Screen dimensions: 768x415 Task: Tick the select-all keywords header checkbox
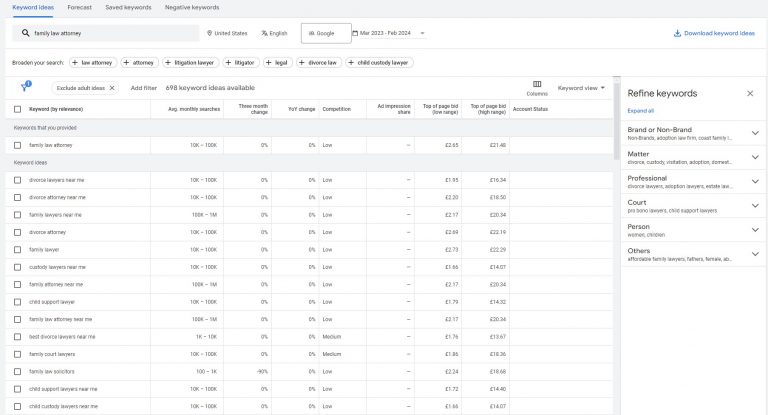[x=17, y=109]
